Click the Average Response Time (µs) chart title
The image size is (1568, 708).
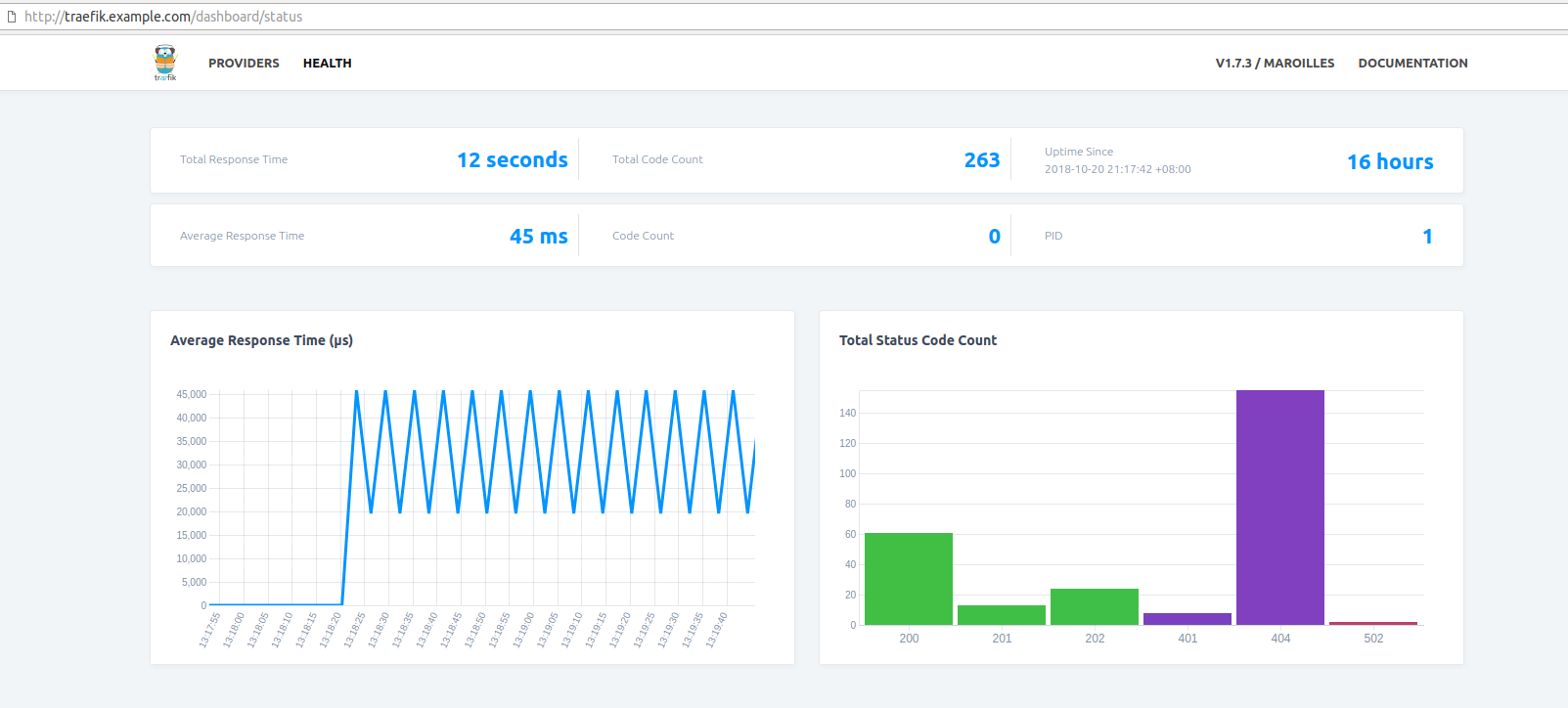[x=261, y=340]
